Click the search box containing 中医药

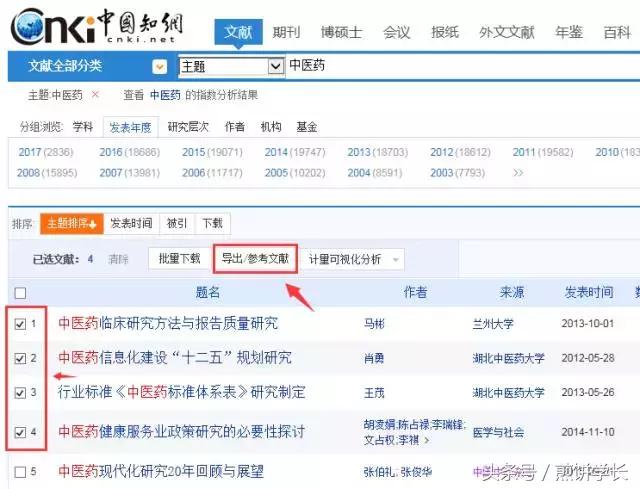461,66
